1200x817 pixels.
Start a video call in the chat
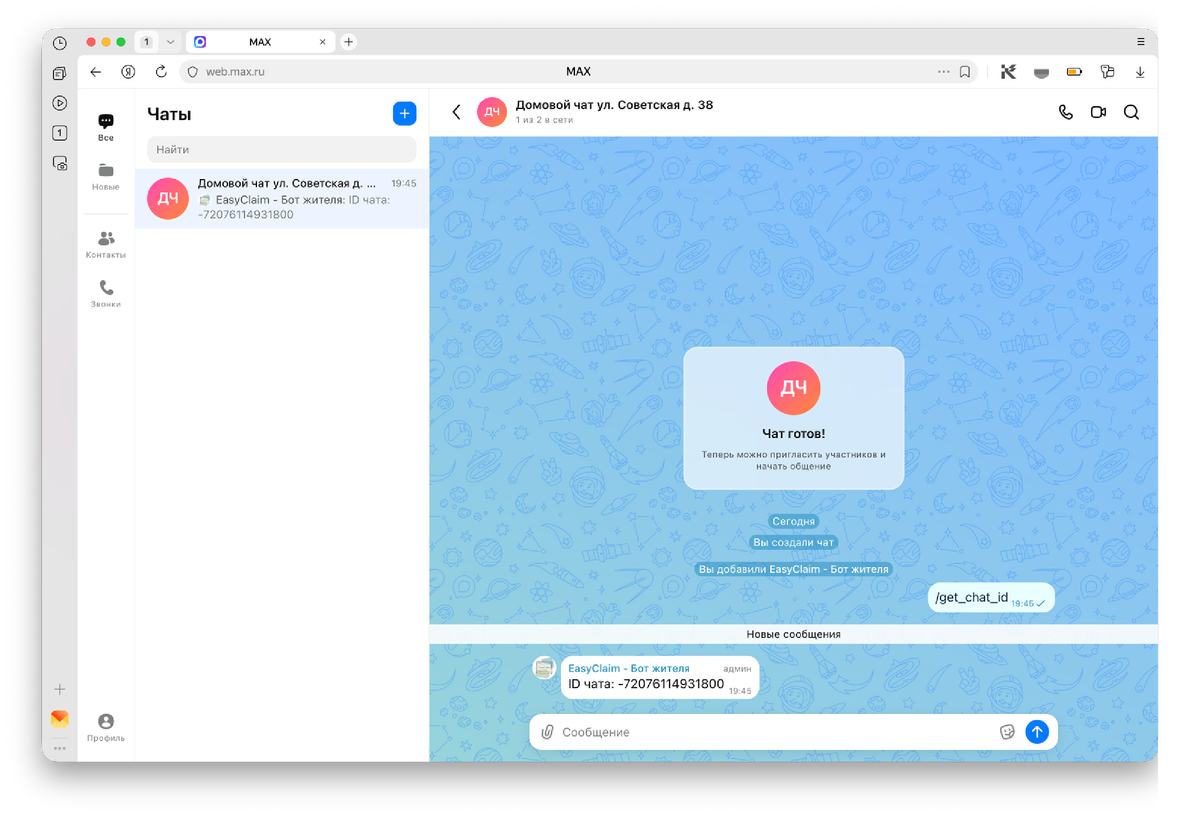[x=1097, y=112]
